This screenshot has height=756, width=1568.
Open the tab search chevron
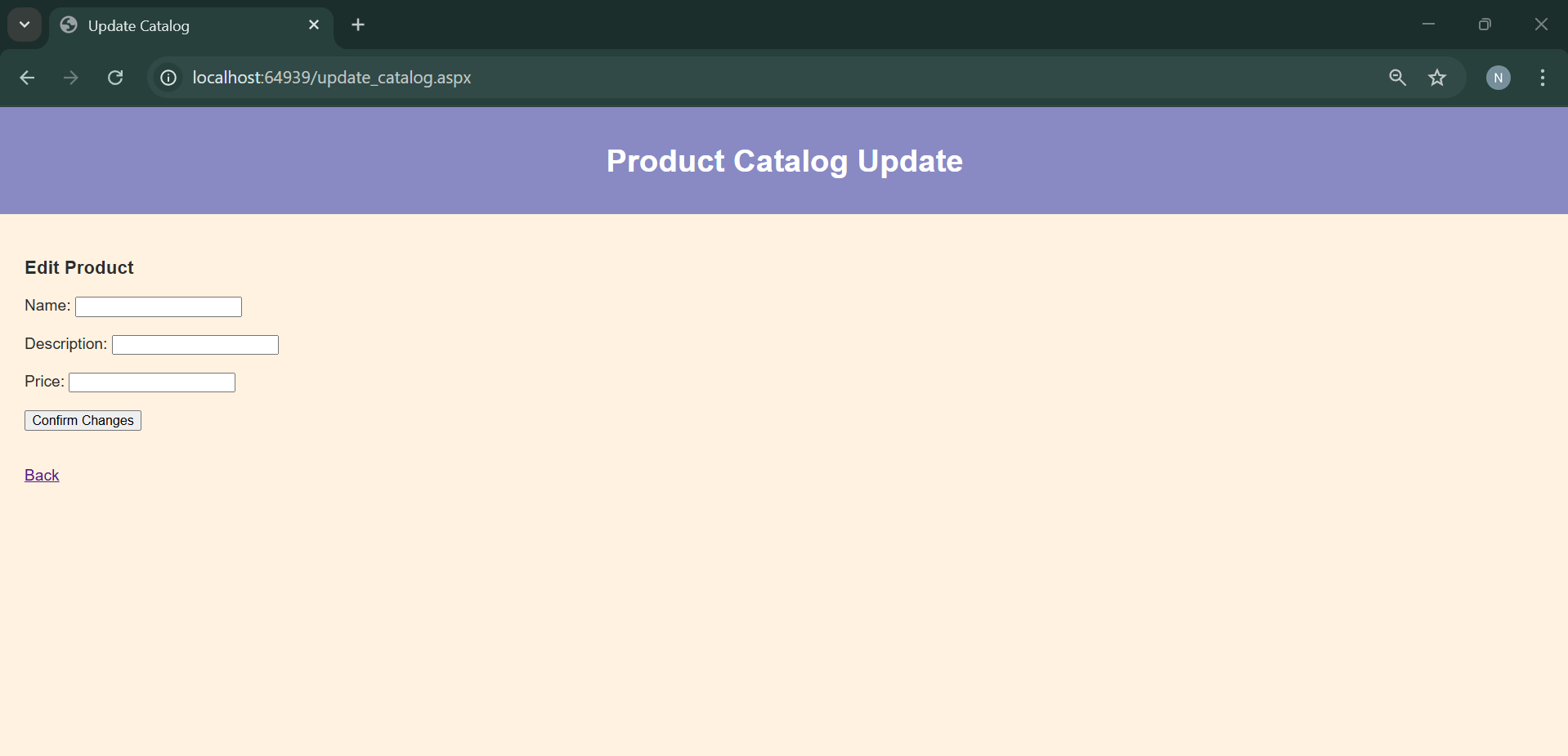tap(24, 25)
